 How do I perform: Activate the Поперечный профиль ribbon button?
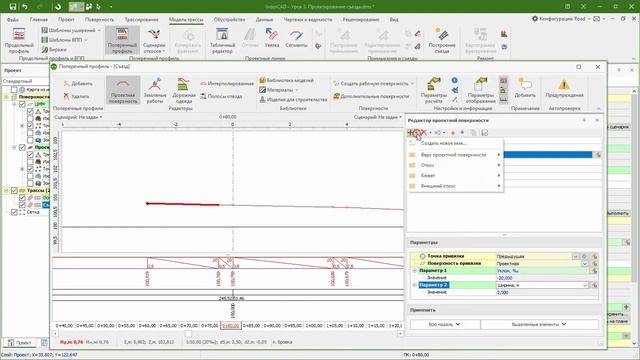tap(122, 41)
